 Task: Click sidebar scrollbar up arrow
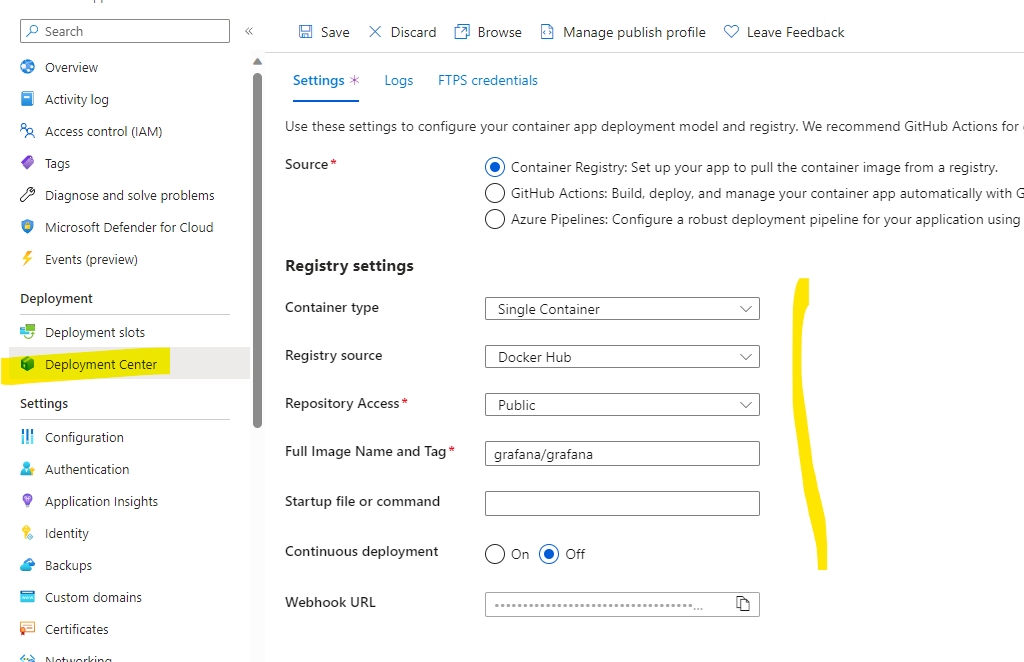click(257, 61)
